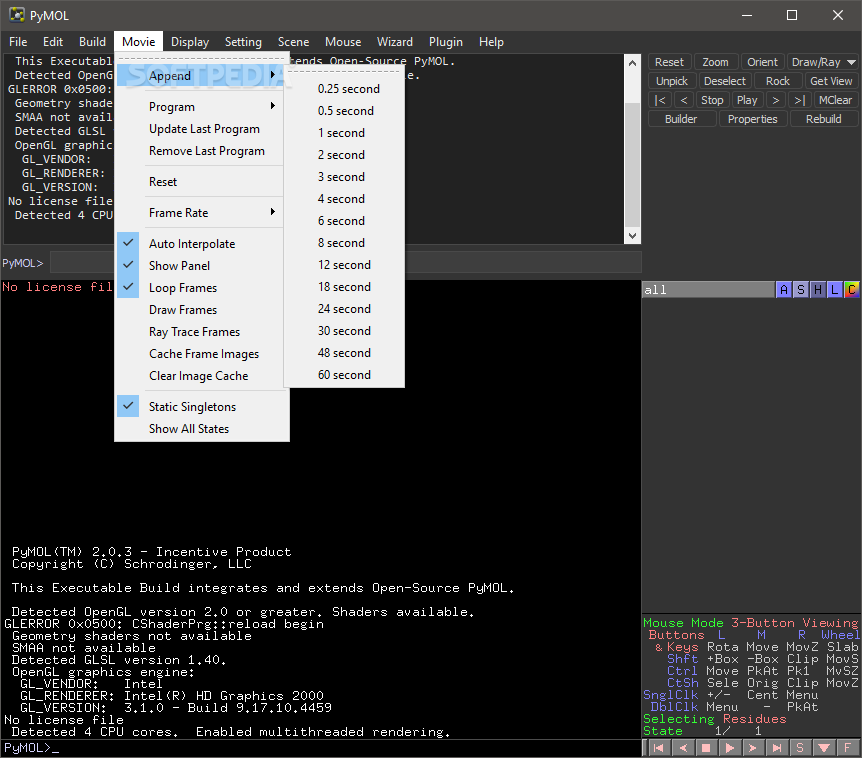
Task: Append 60 second to movie
Action: pos(345,375)
